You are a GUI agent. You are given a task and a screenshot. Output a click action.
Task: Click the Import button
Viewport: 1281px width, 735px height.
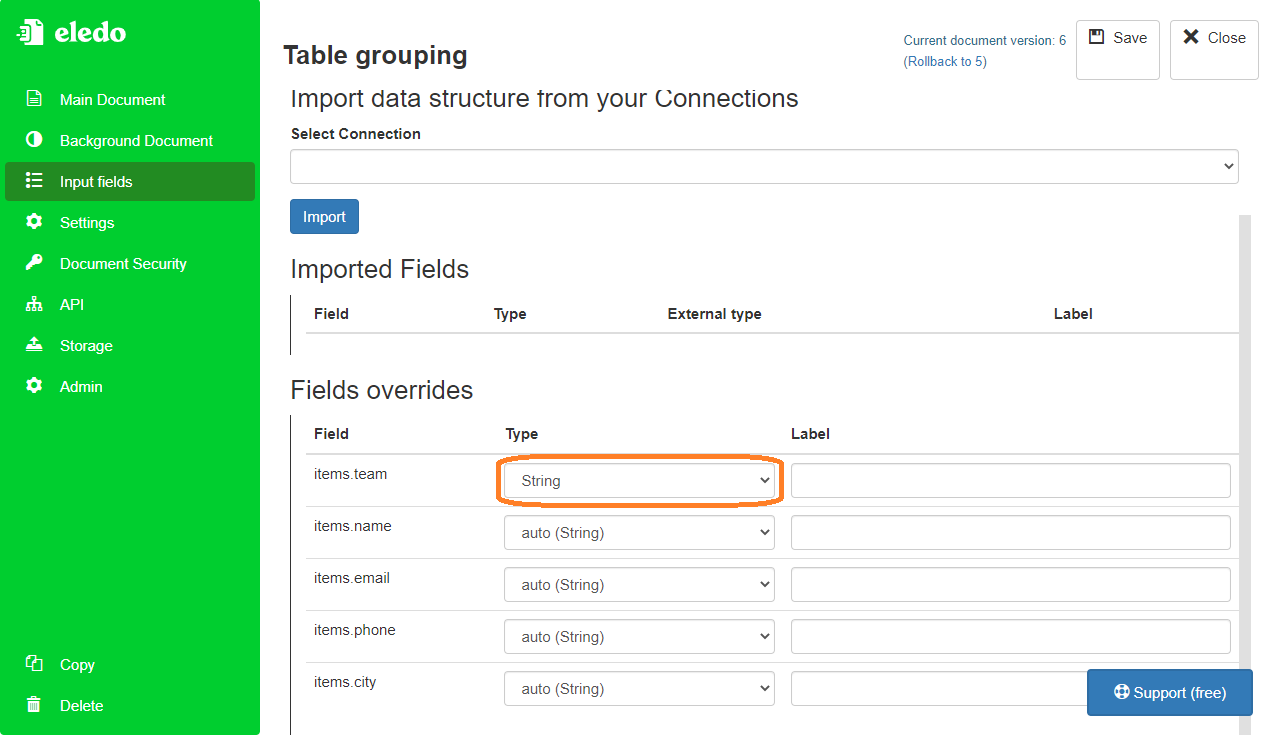(324, 216)
